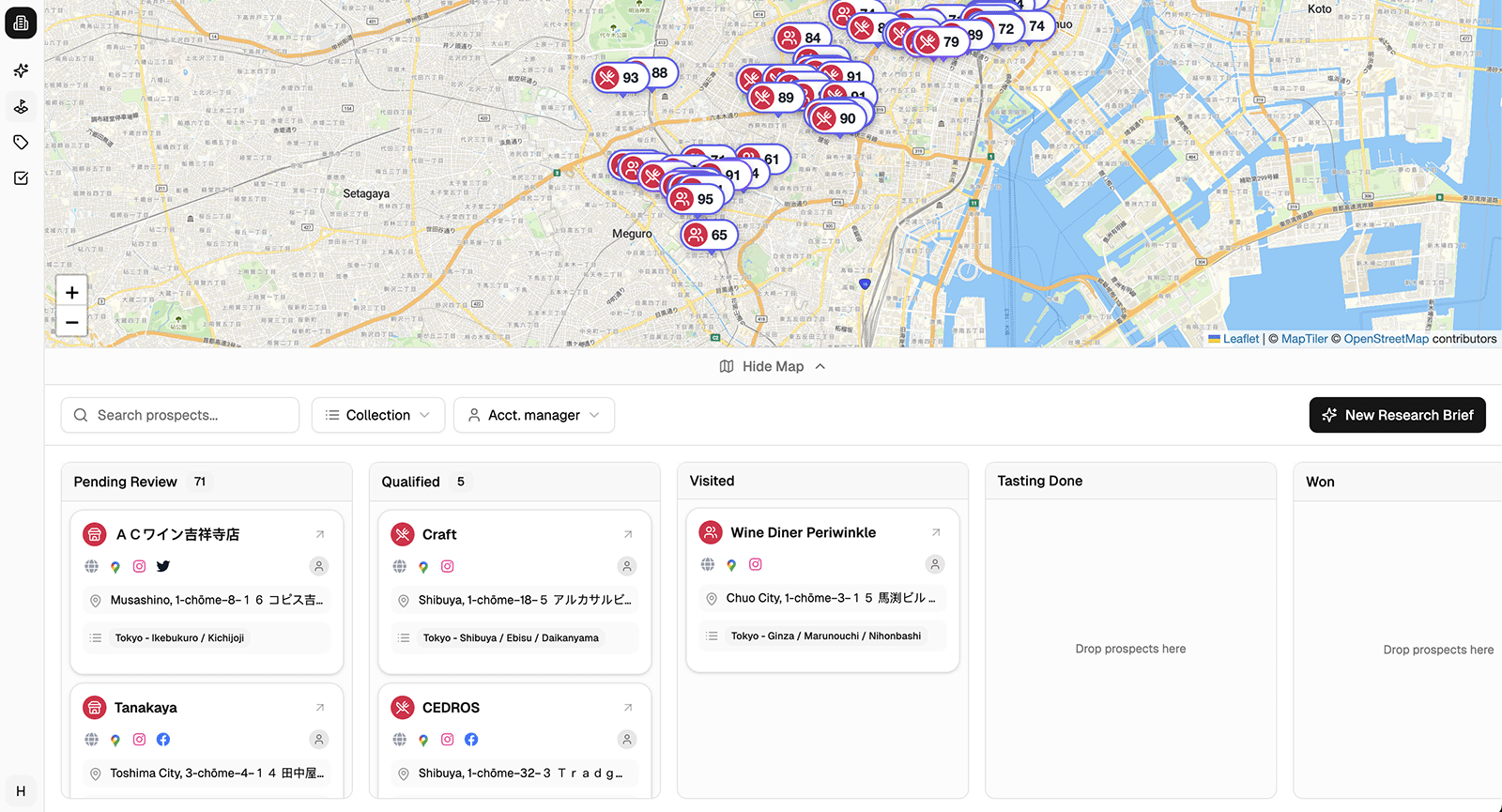The image size is (1502, 812).
Task: Open the Tanakaya prospect card title
Action: point(146,708)
